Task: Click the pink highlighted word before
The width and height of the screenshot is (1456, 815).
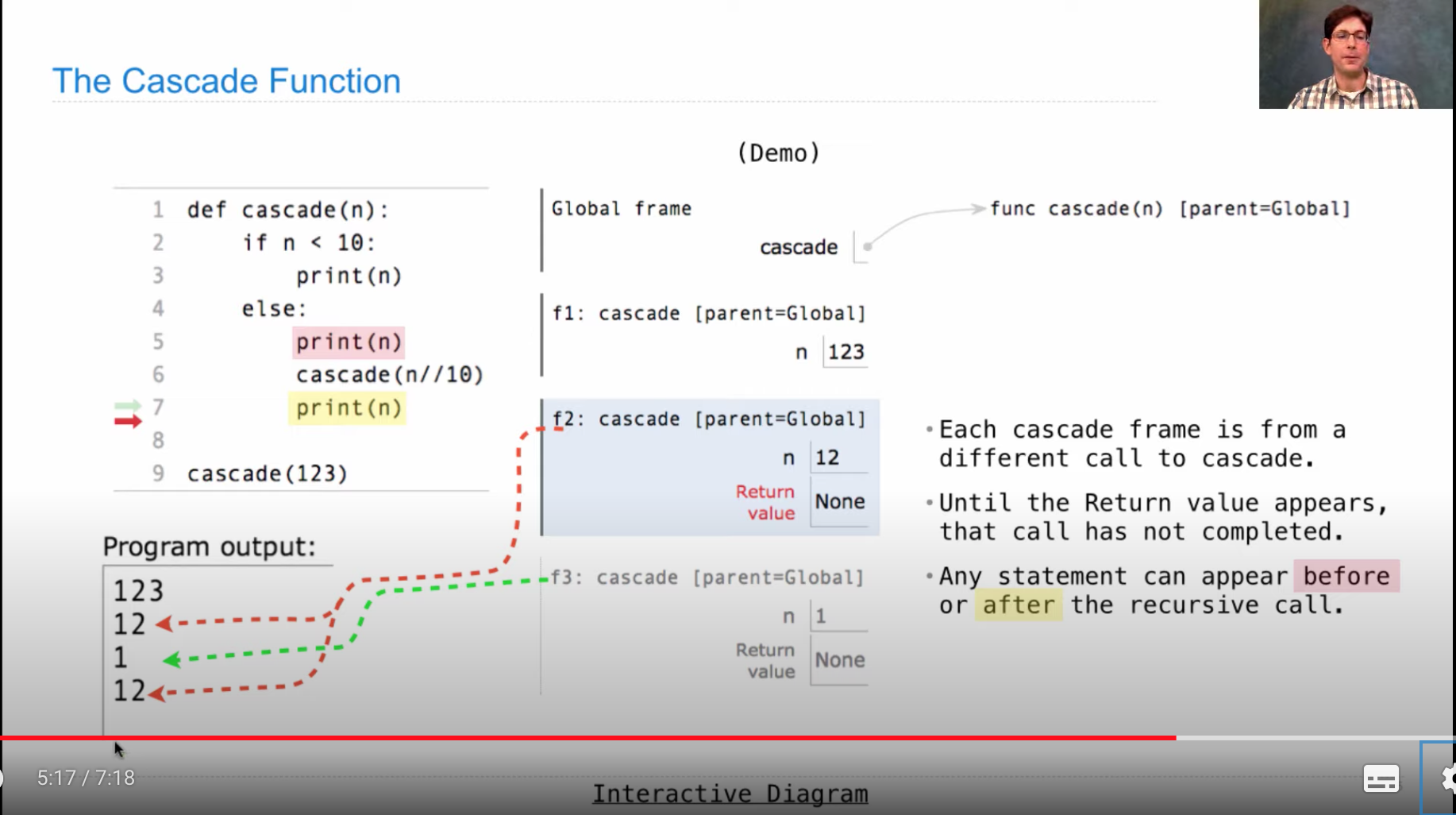Action: pos(1346,576)
